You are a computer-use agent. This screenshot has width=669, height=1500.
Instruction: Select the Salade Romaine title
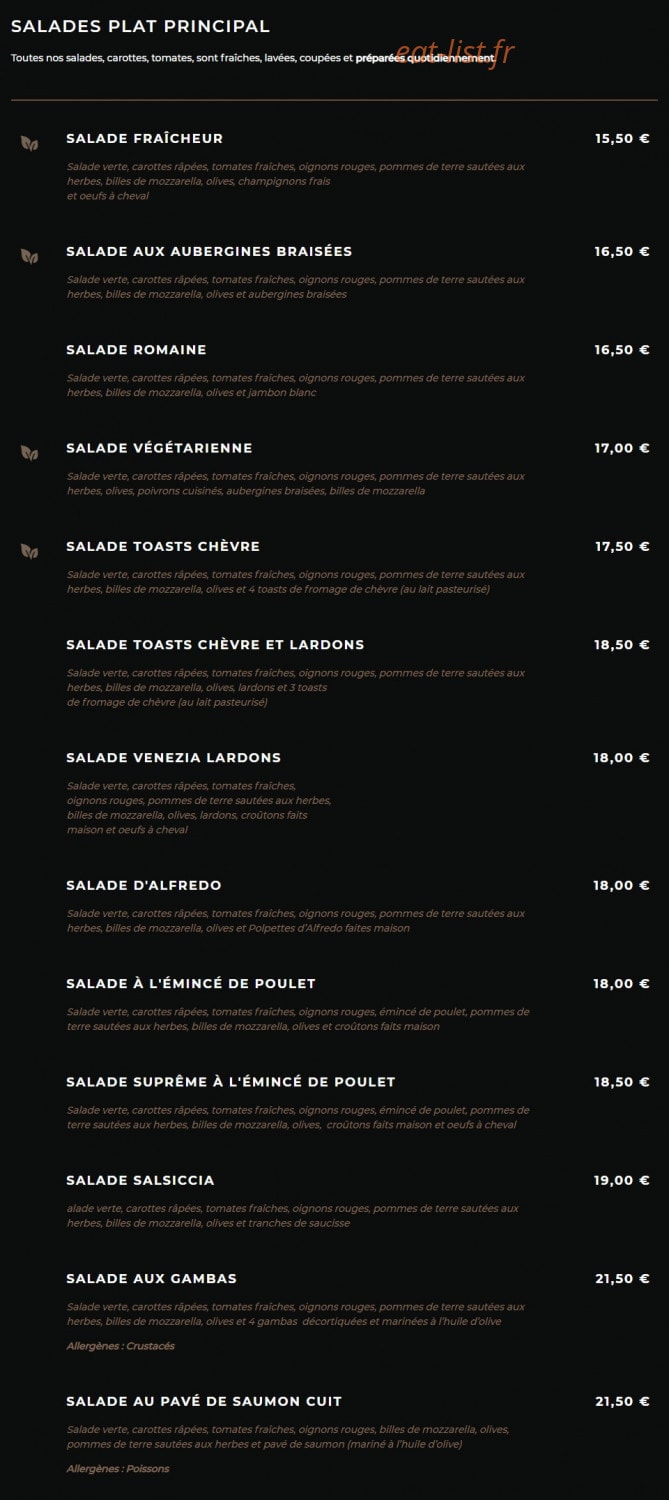(x=136, y=350)
